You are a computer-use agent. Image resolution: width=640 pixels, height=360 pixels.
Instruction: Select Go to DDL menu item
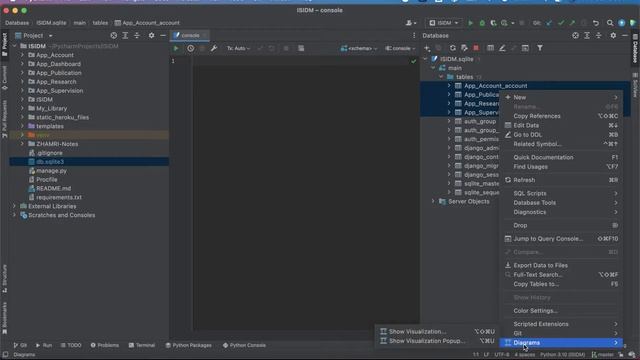point(562,135)
